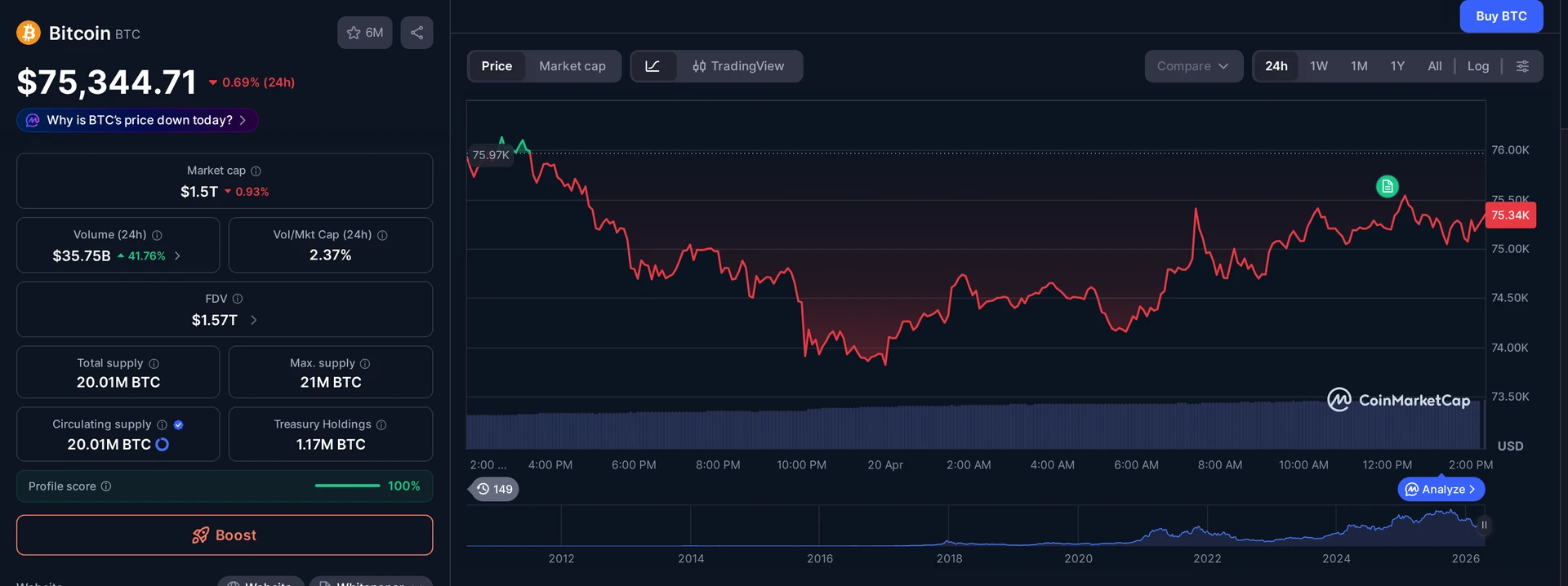Click the pause handle on range slider
The image size is (1568, 586).
coord(1484,525)
